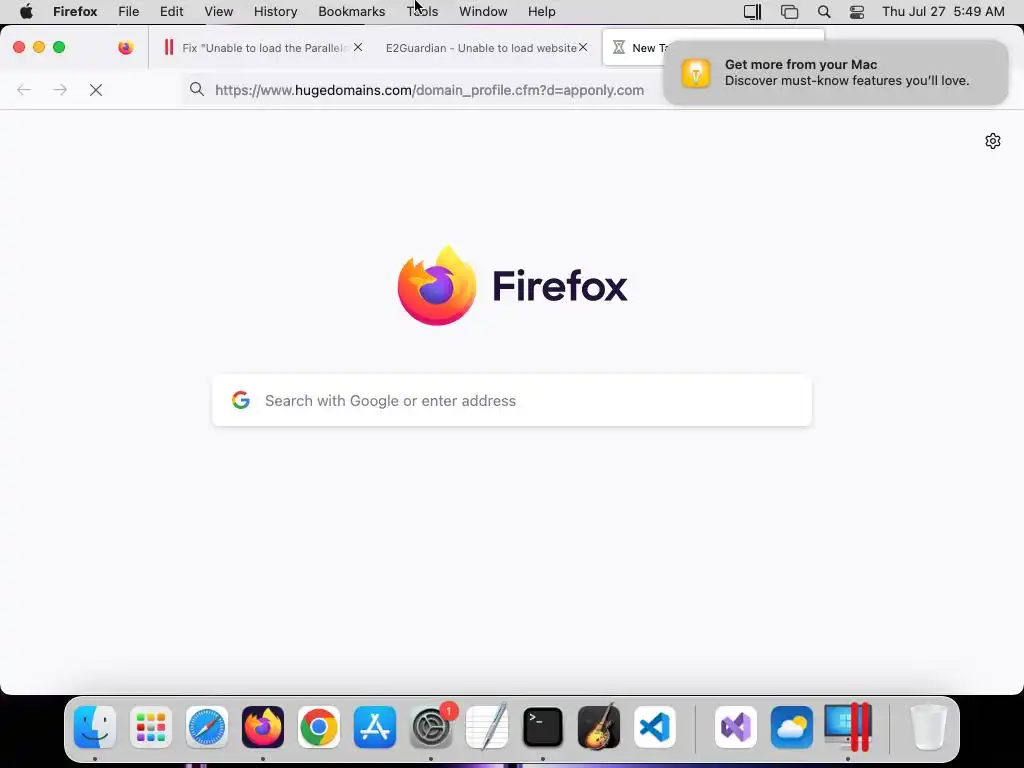This screenshot has width=1024, height=768.
Task: Open Launchpad from the Dock
Action: (x=151, y=727)
